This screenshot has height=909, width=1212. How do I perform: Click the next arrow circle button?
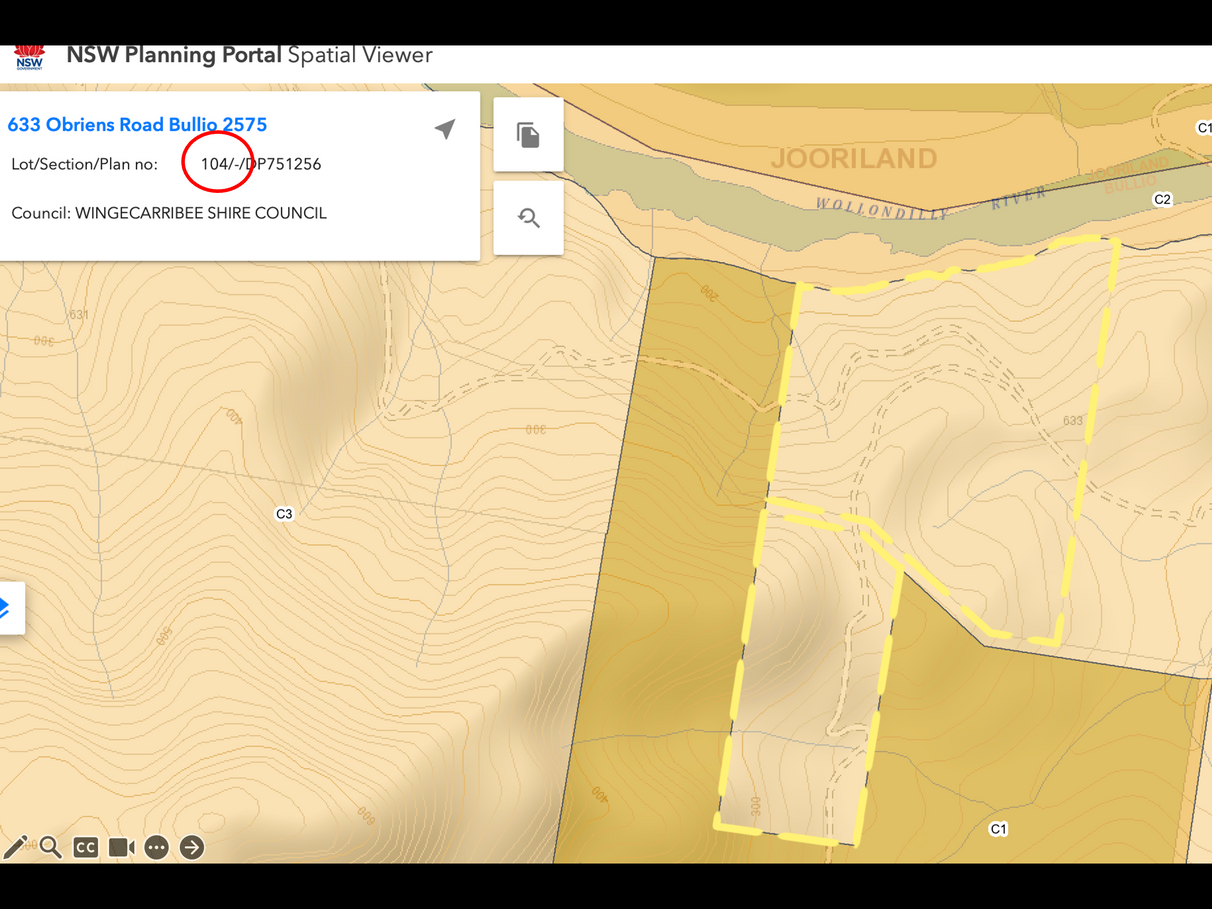192,847
